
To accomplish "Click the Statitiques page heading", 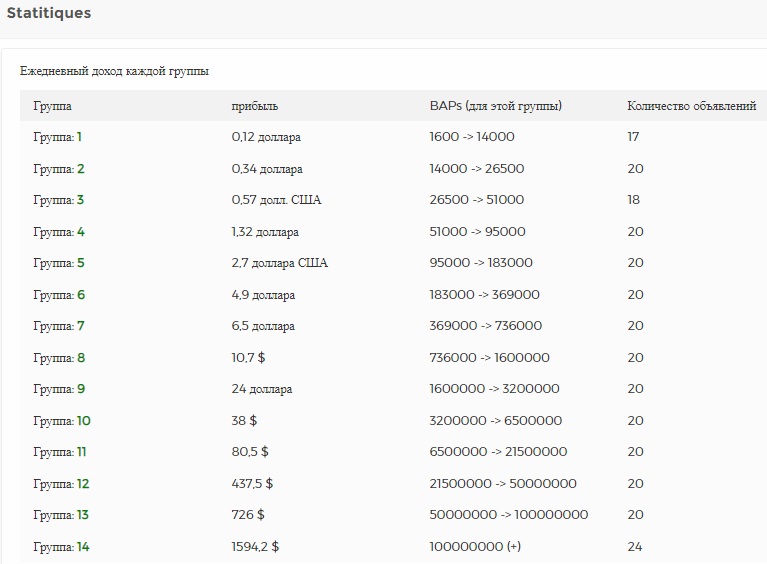I will [49, 14].
